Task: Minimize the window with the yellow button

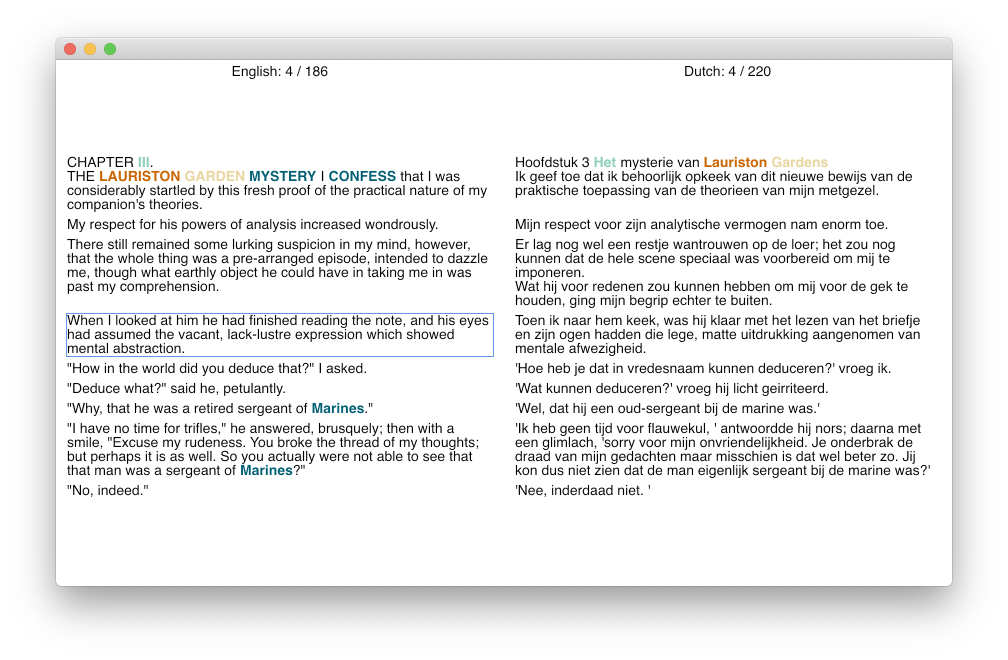Action: [90, 49]
